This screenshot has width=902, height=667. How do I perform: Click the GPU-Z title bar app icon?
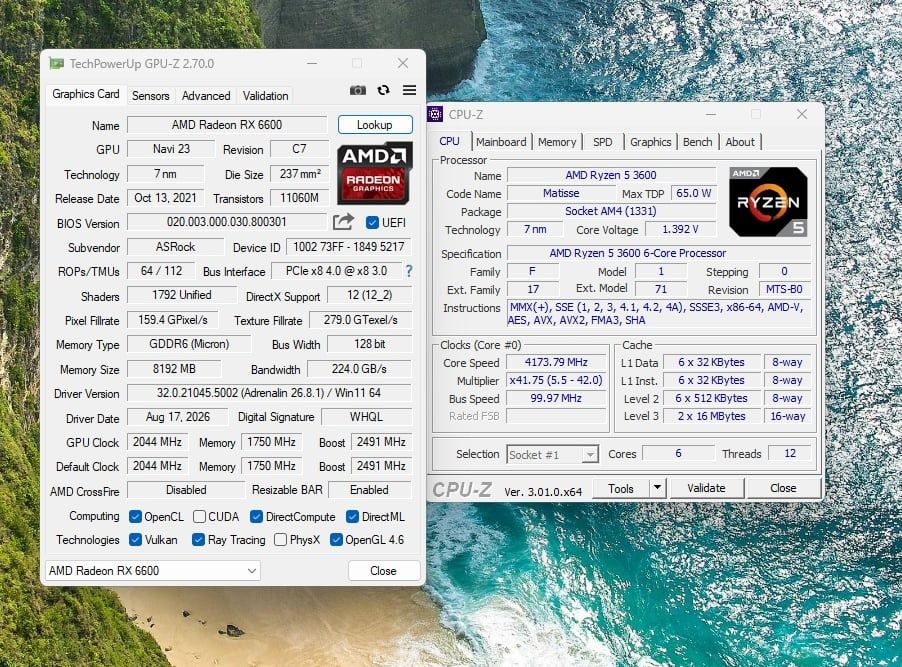point(56,63)
